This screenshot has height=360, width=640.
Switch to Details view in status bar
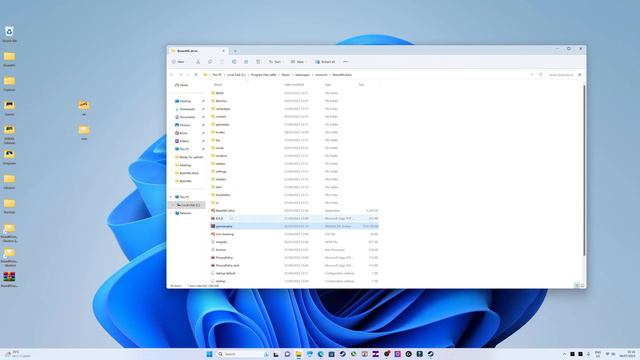tap(576, 285)
